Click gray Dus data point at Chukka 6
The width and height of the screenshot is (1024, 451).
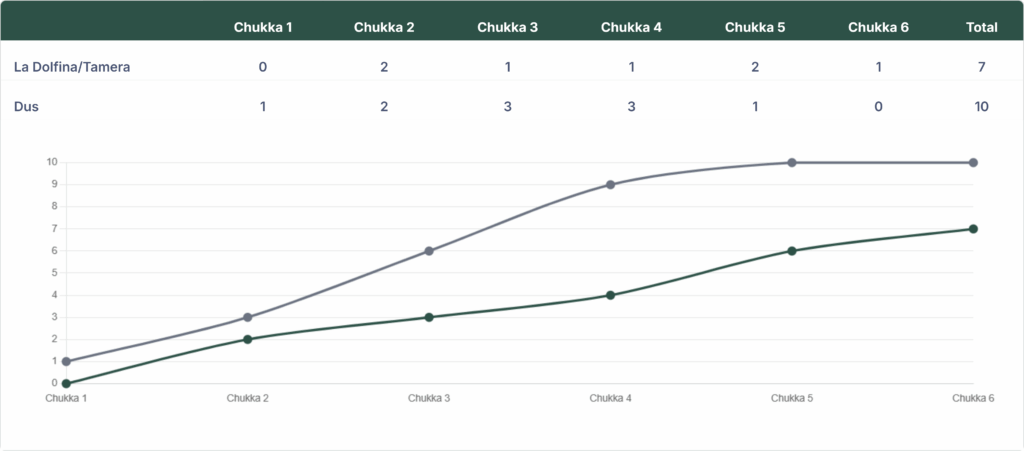tap(973, 162)
